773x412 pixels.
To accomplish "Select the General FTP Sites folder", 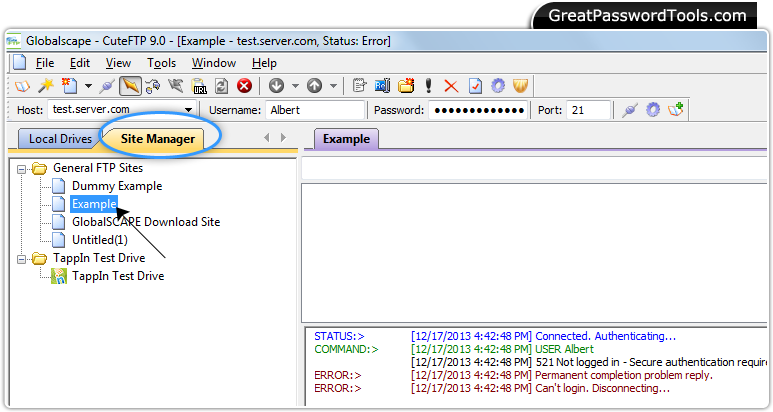I will (x=98, y=168).
